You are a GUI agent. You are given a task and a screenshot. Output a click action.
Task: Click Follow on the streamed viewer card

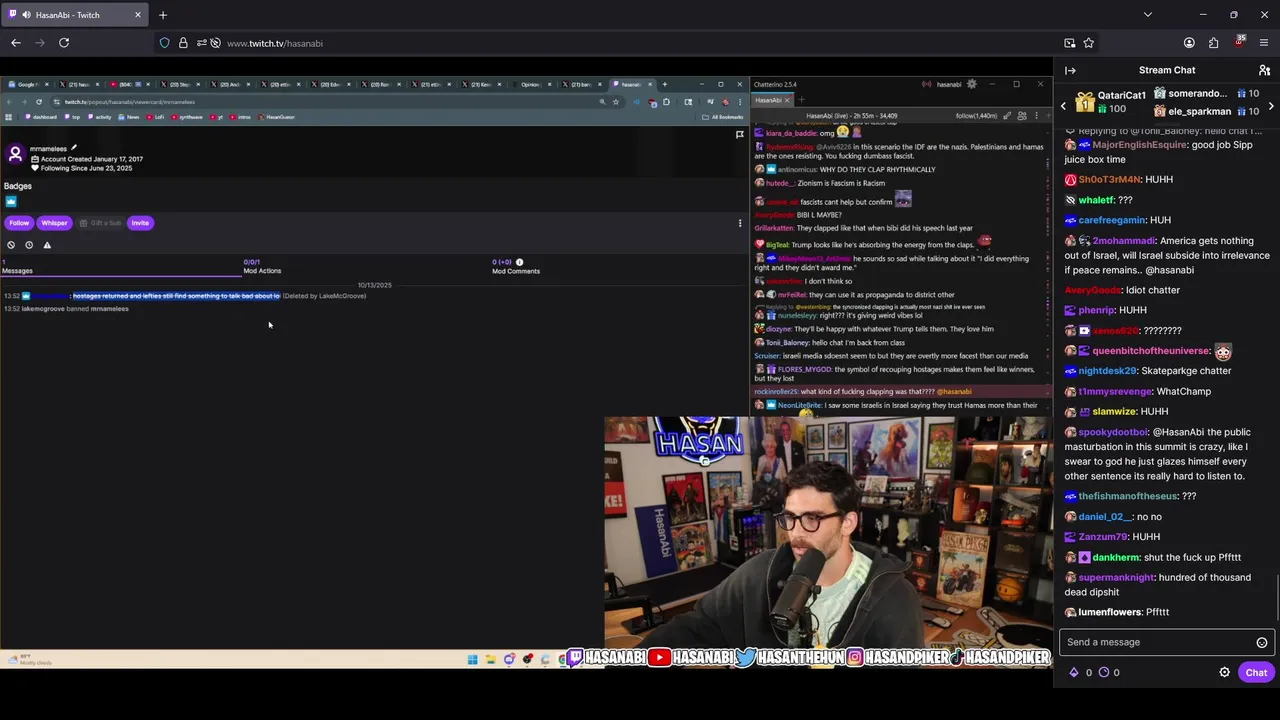(19, 223)
